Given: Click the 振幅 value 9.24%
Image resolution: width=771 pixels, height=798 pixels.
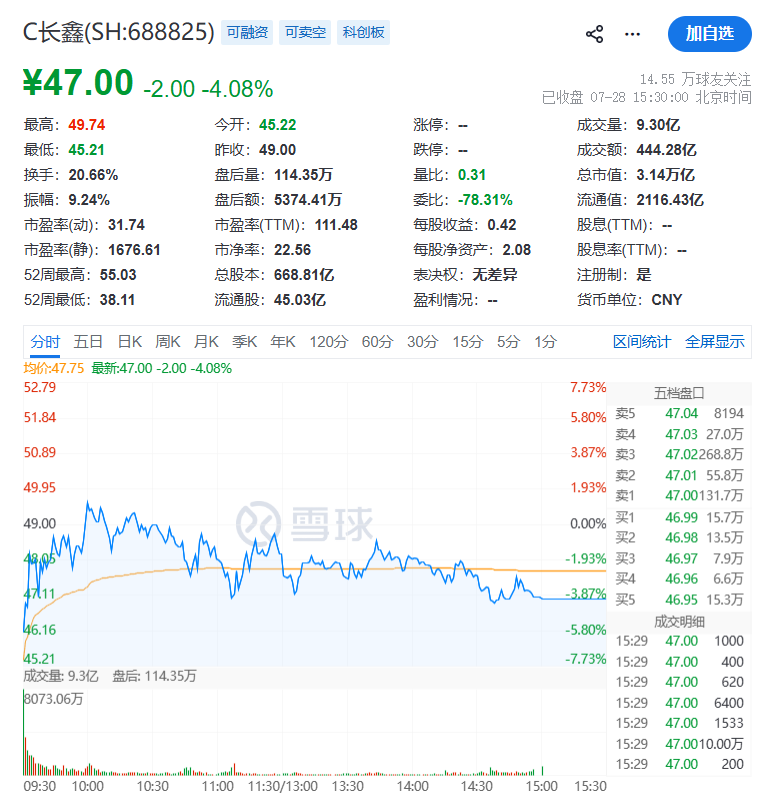Looking at the screenshot, I should 89,200.
